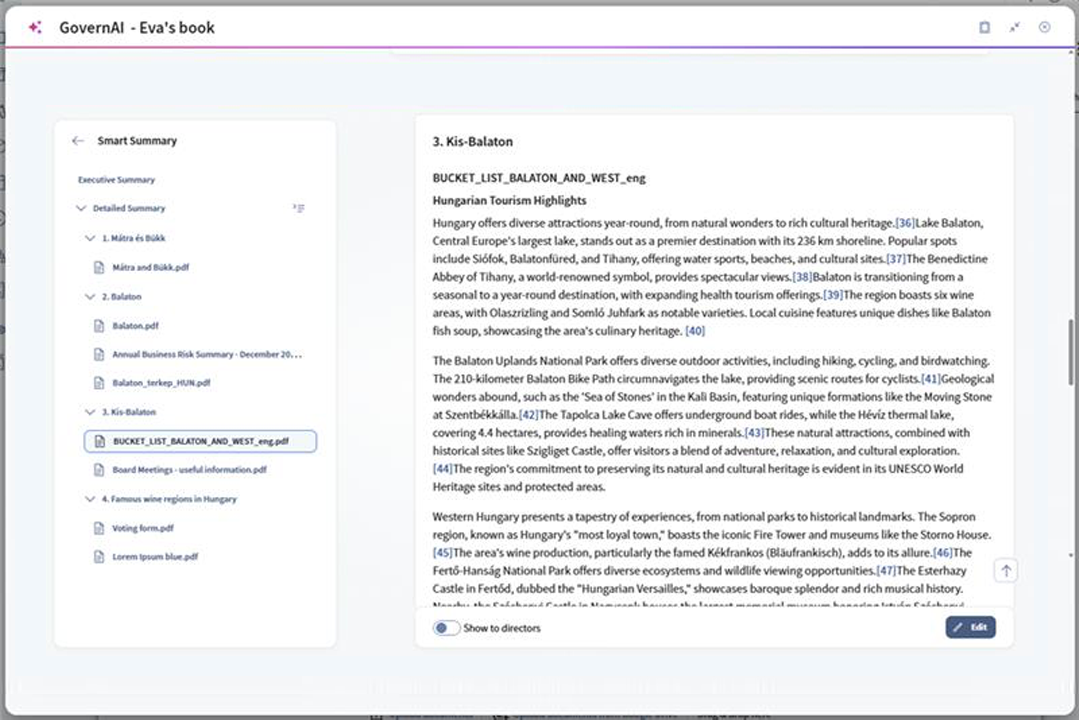Screen dimensions: 1080x720
Task: Go back using the arrow beside Smart Summary
Action: pos(78,141)
